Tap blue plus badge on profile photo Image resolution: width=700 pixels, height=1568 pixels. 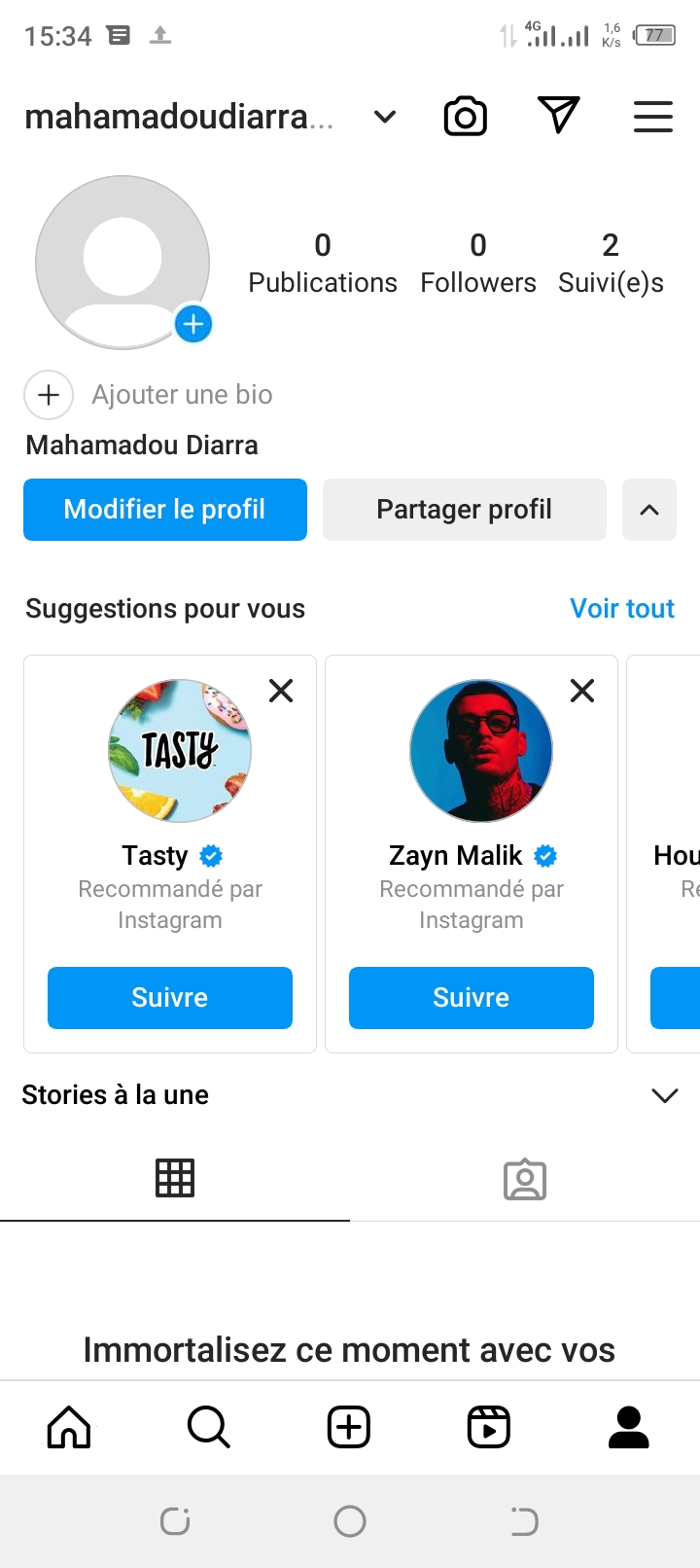(x=193, y=324)
